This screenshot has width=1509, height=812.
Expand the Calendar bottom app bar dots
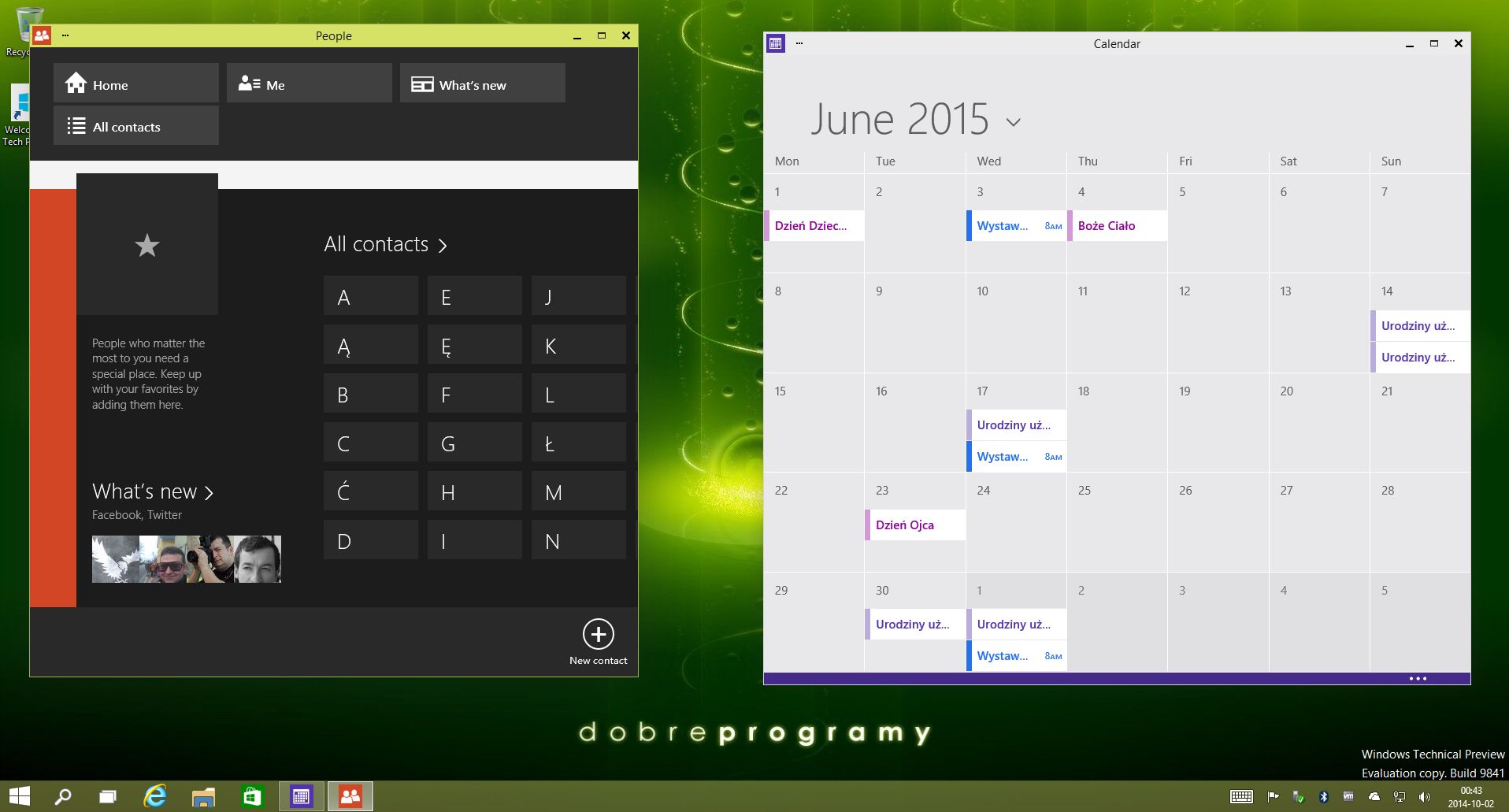point(1418,678)
